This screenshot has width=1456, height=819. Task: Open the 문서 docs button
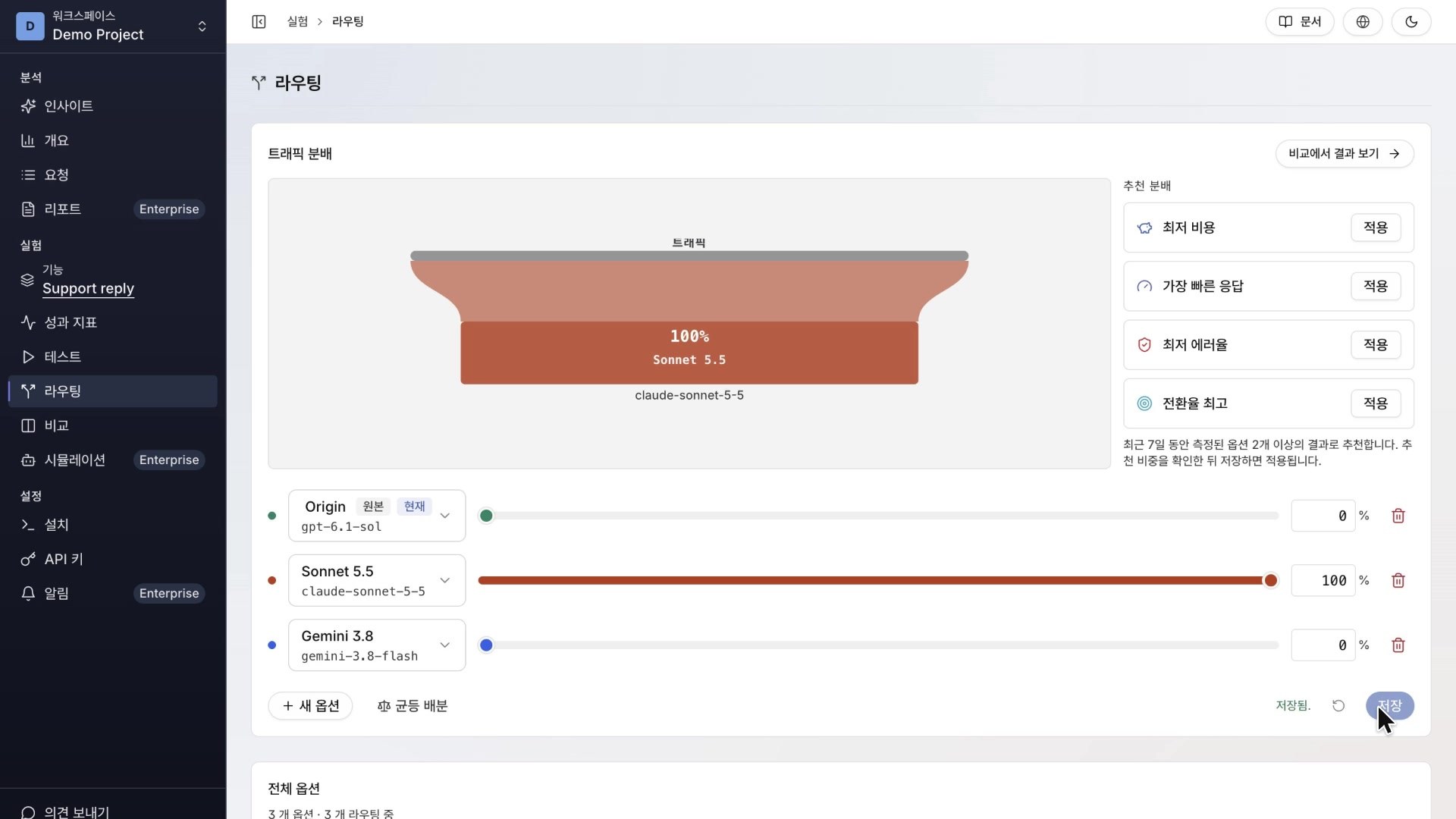pos(1300,21)
